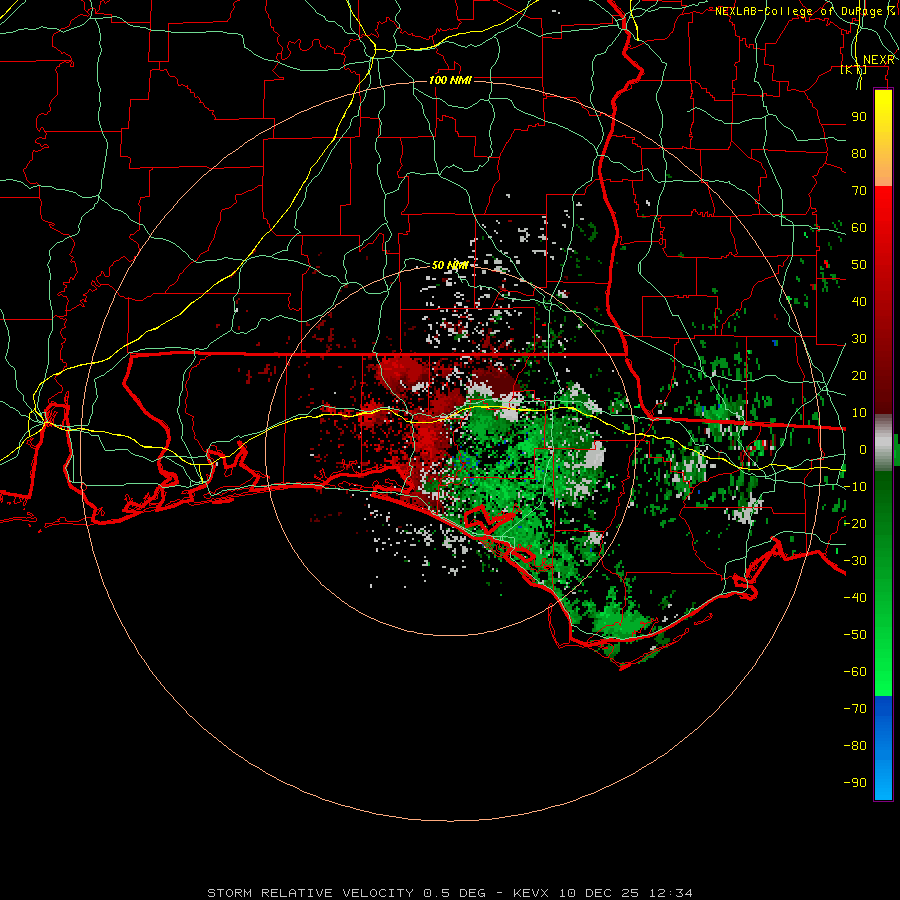Select the 80 value on velocity scale
Image resolution: width=900 pixels, height=900 pixels.
tap(859, 154)
